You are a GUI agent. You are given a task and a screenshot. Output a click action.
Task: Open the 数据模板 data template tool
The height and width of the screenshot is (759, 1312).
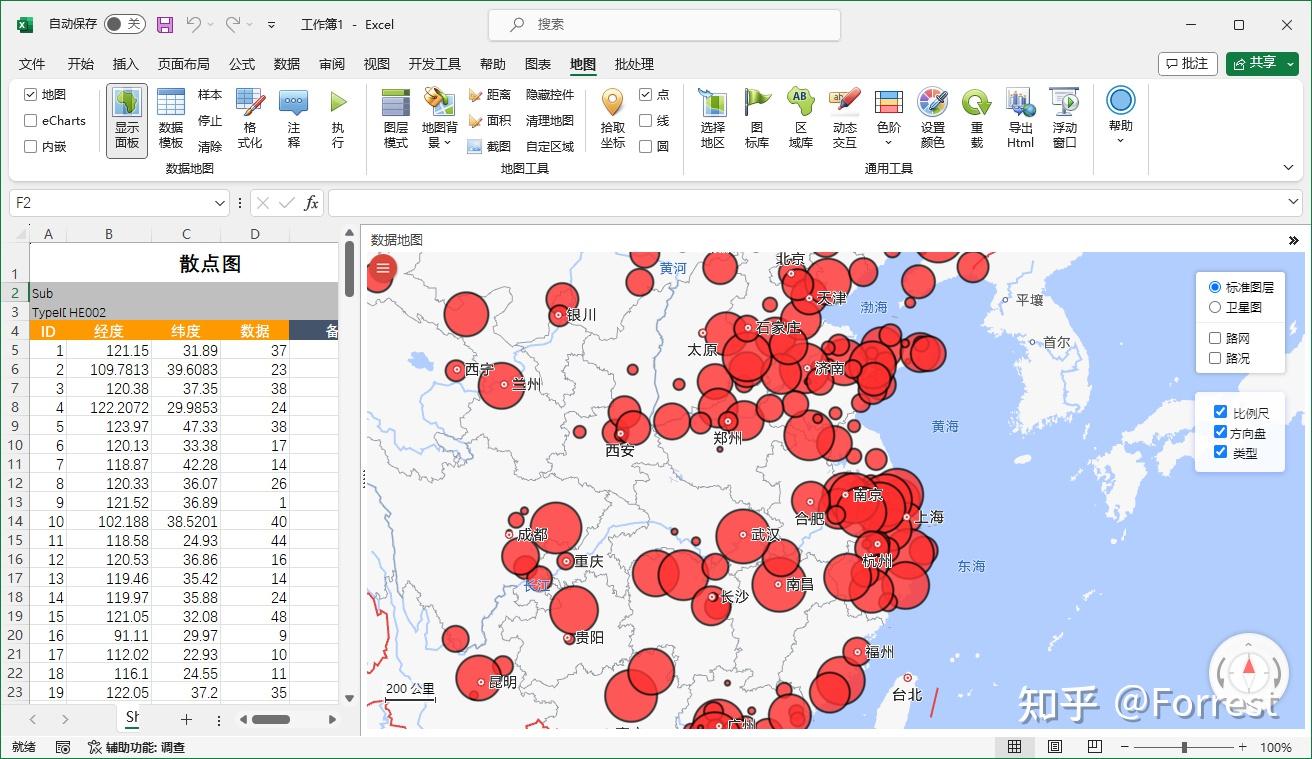point(170,120)
